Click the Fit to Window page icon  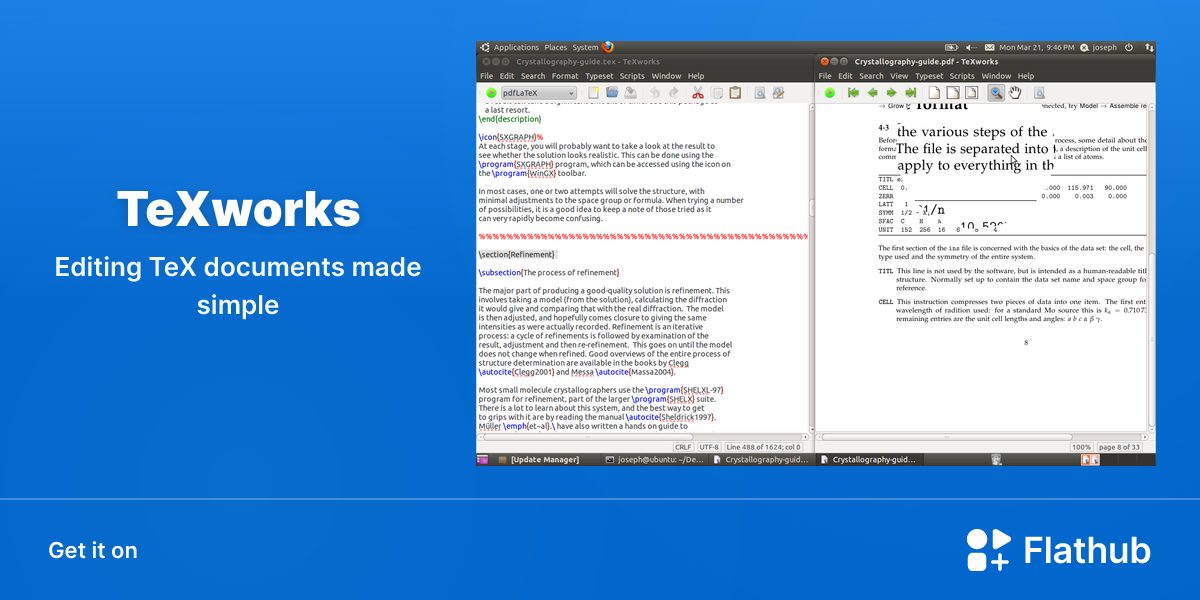[970, 93]
